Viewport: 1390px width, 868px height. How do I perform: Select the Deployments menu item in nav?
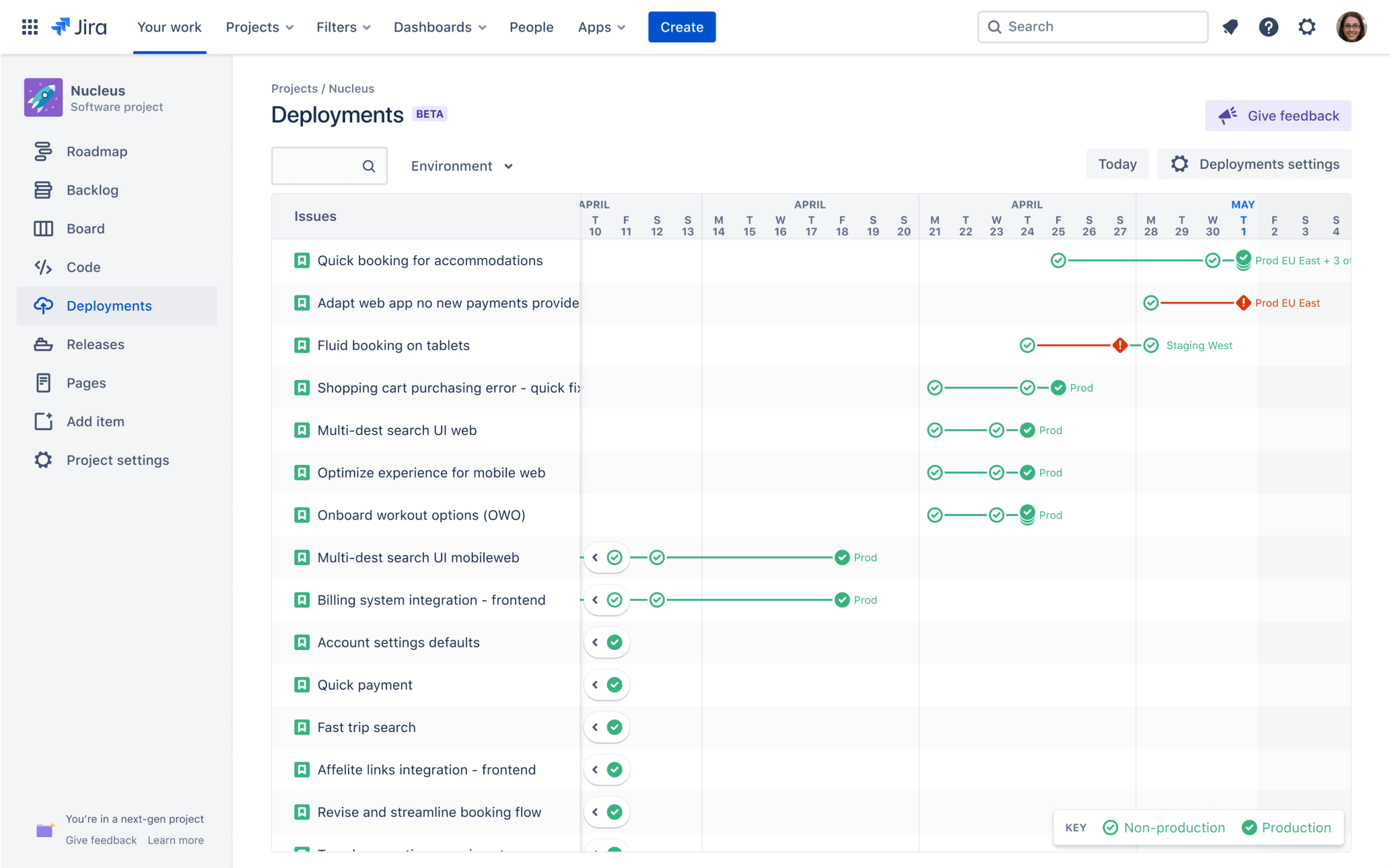coord(108,305)
